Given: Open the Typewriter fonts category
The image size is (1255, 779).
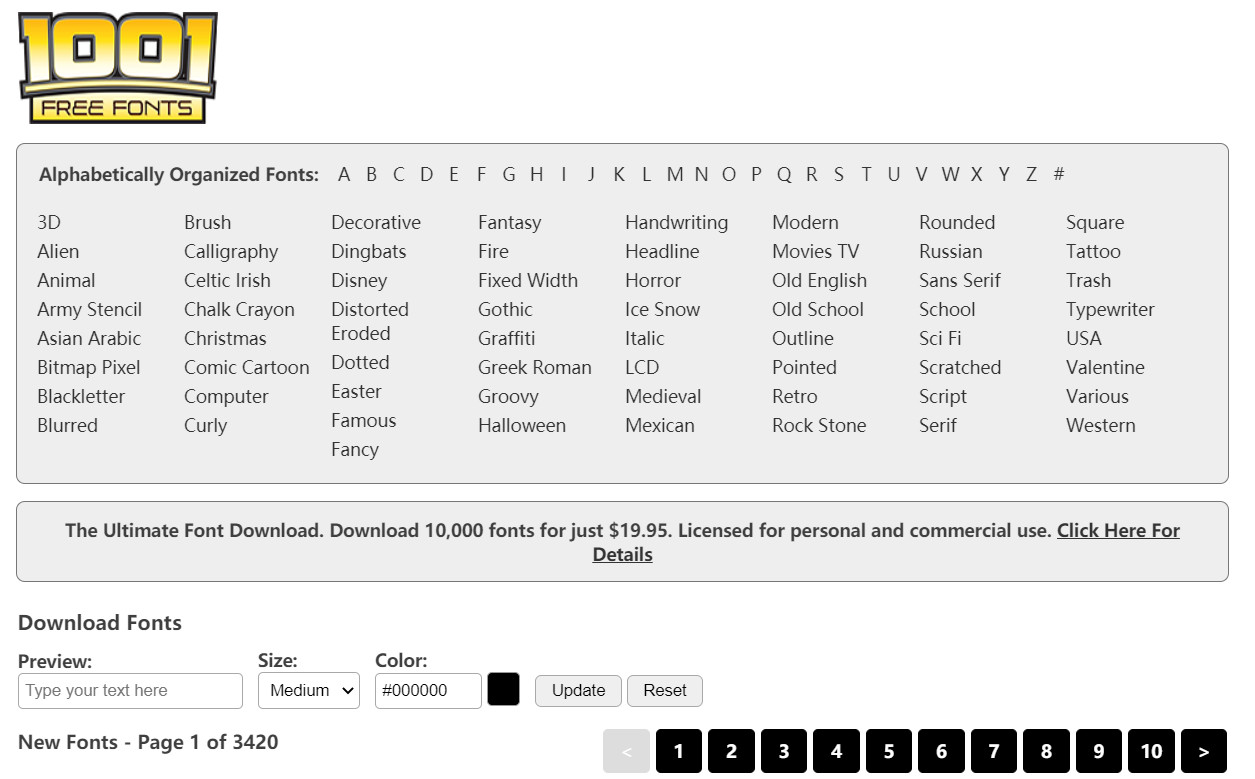Looking at the screenshot, I should 1110,309.
